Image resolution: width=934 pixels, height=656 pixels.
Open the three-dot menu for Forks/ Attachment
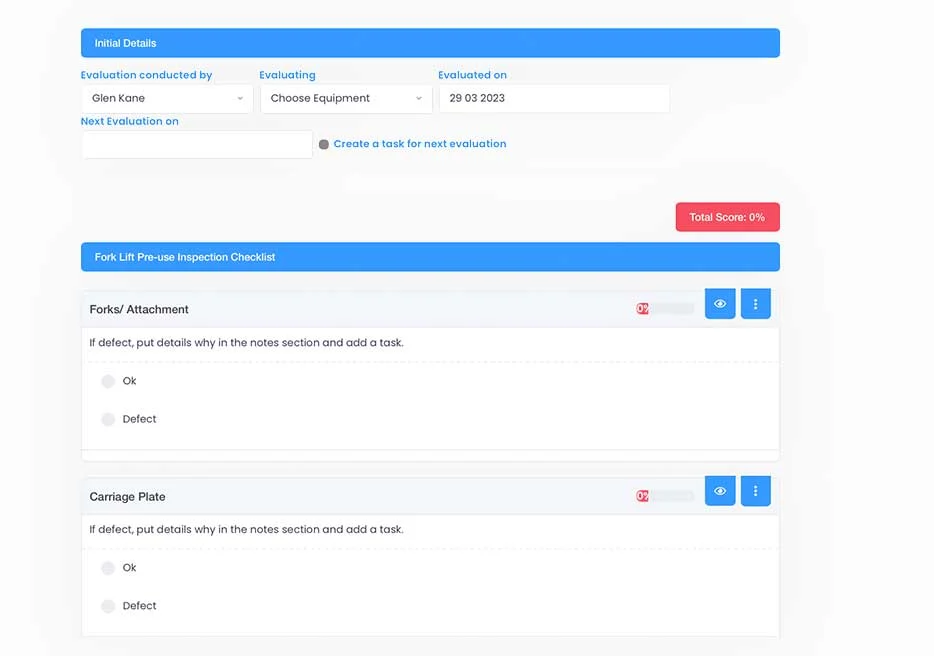click(x=755, y=304)
